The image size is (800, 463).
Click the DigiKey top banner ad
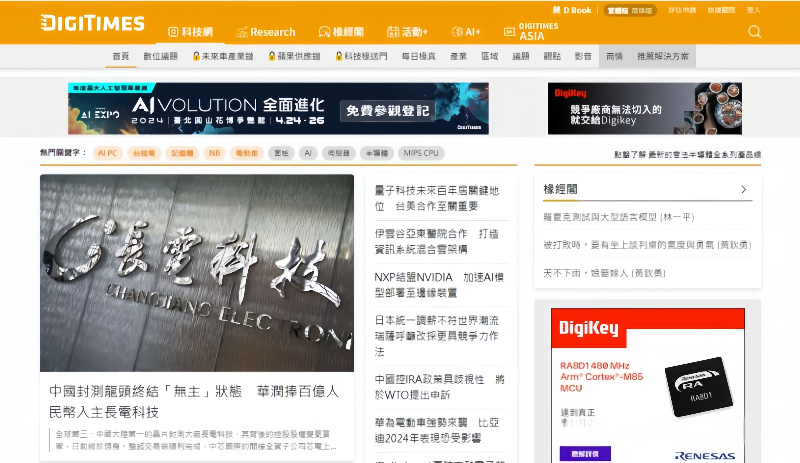(x=644, y=108)
